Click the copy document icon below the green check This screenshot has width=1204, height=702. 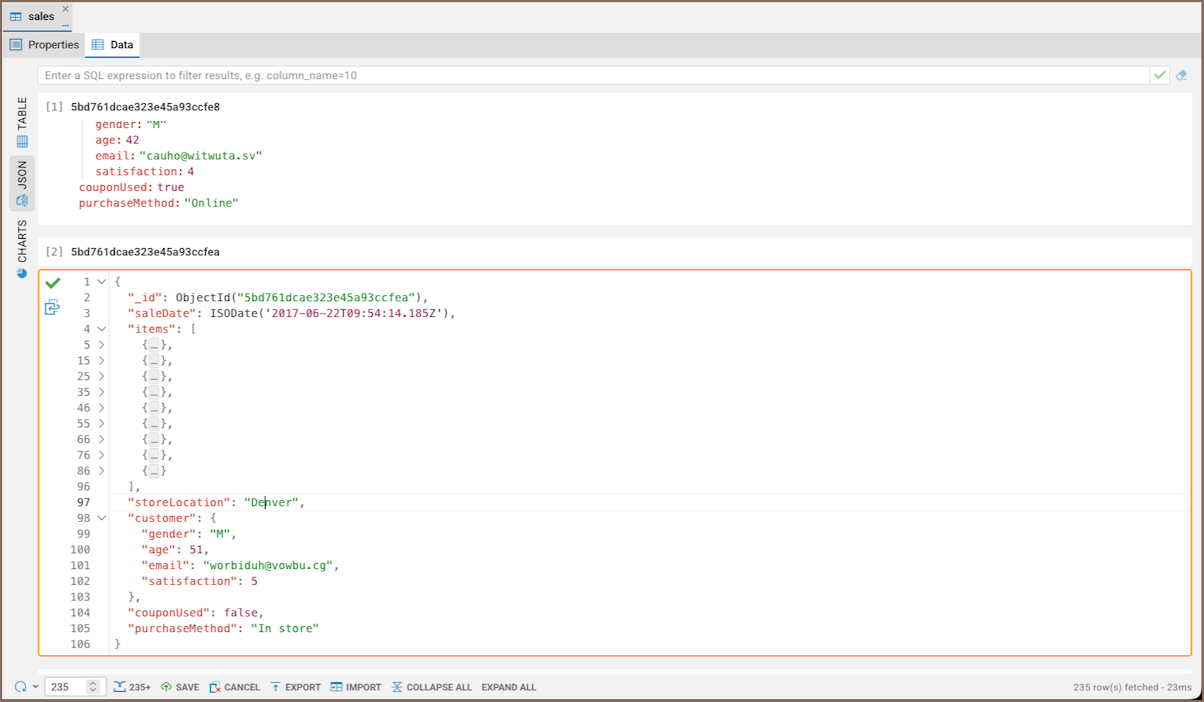53,308
